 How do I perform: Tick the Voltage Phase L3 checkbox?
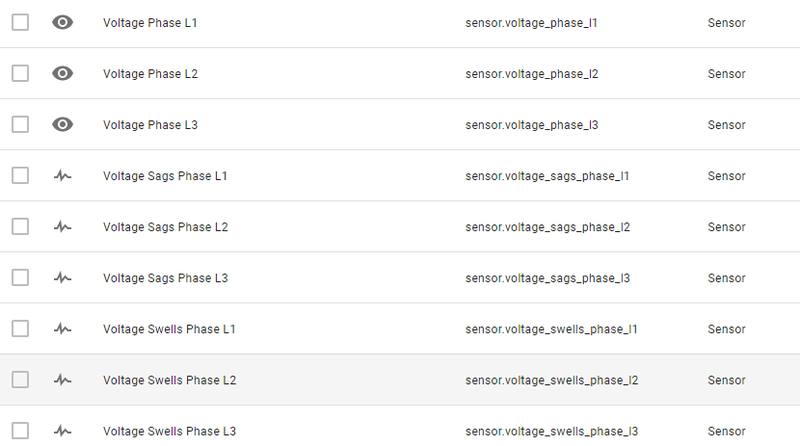[20, 124]
